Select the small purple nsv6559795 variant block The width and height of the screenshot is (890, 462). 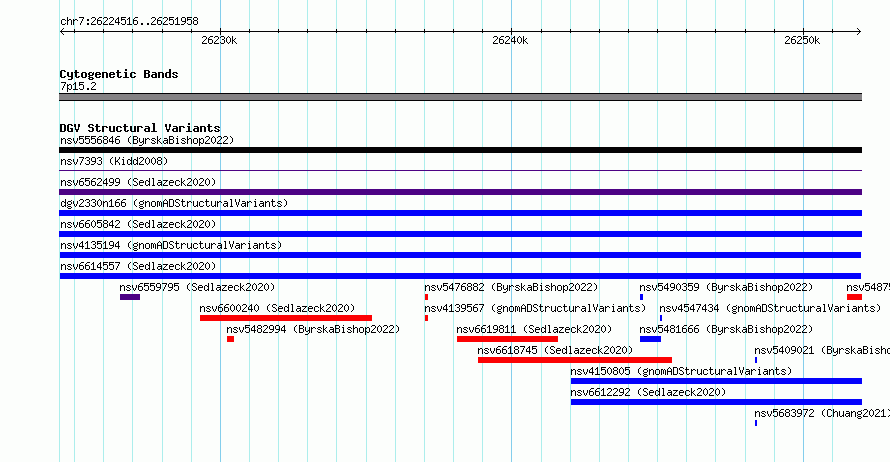[x=130, y=297]
